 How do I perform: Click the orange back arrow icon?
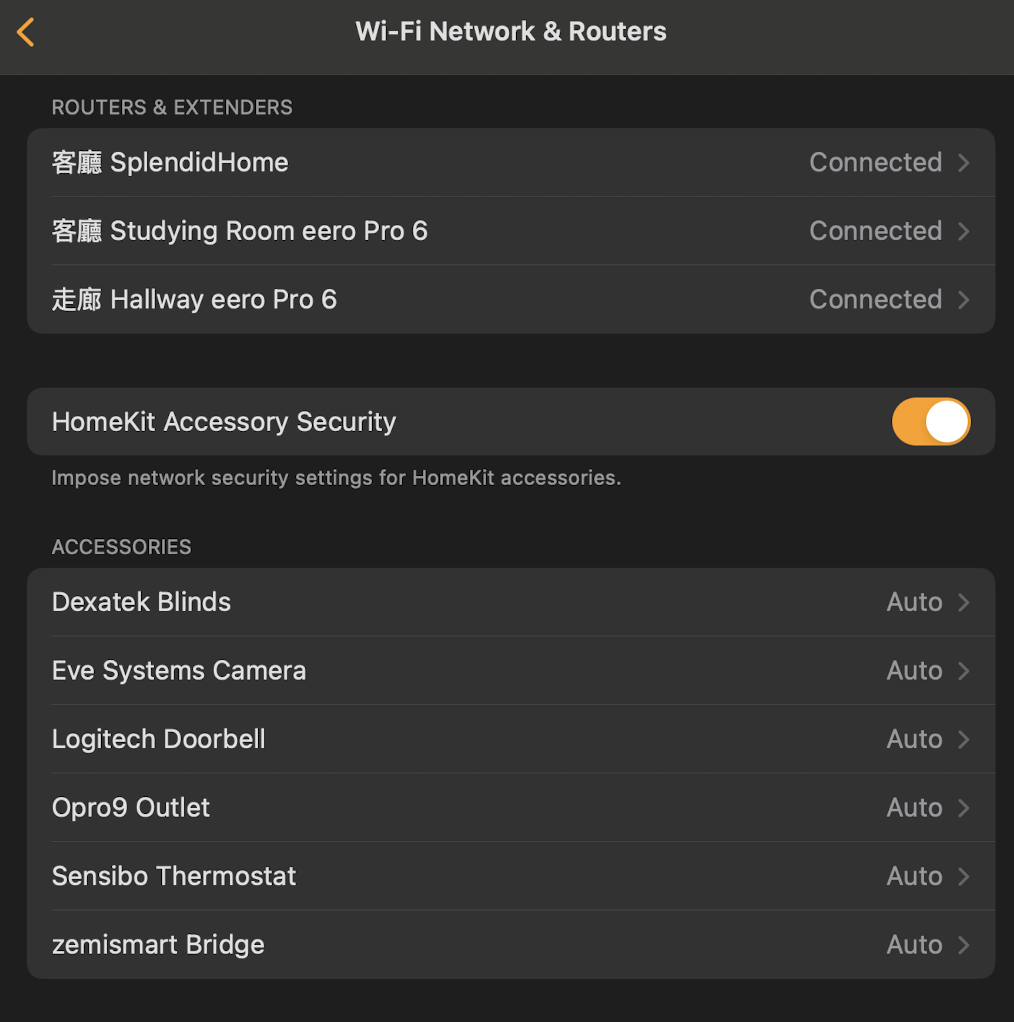point(26,32)
